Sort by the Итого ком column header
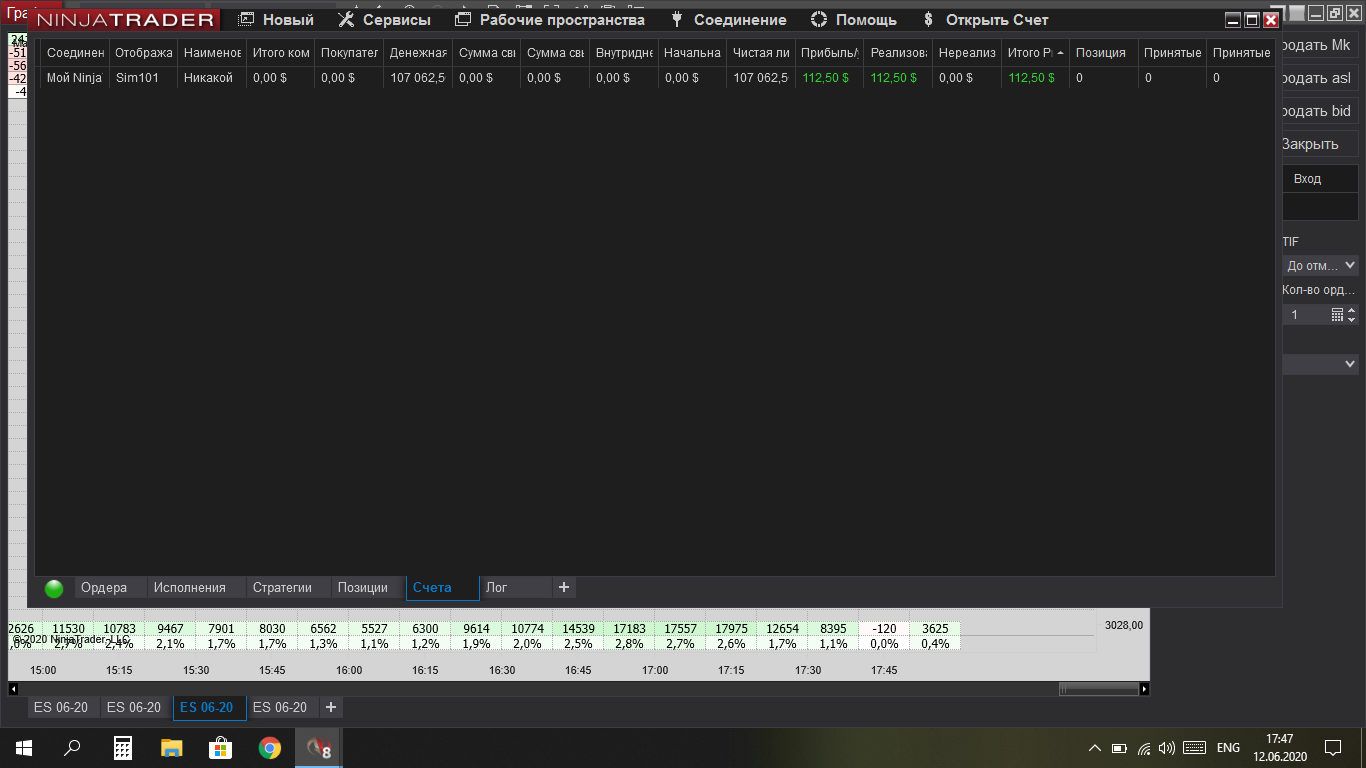This screenshot has width=1366, height=768. coord(280,52)
